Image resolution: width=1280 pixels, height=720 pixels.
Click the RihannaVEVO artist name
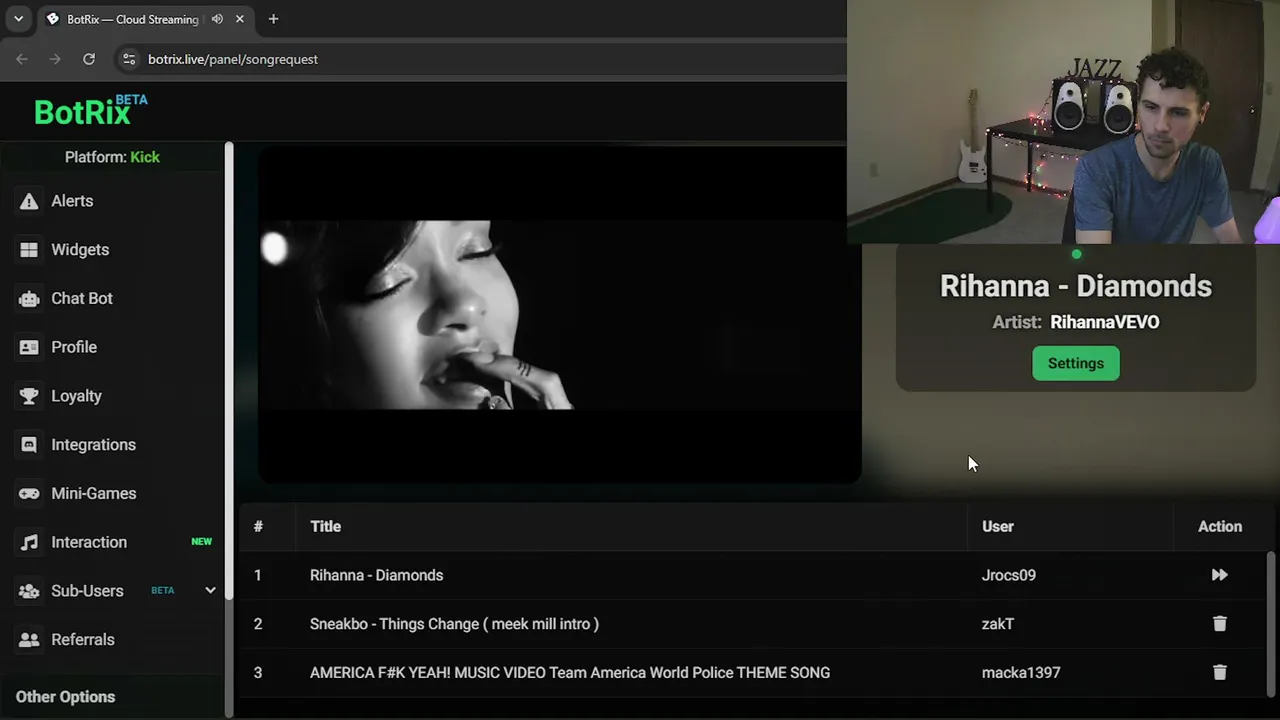1105,322
